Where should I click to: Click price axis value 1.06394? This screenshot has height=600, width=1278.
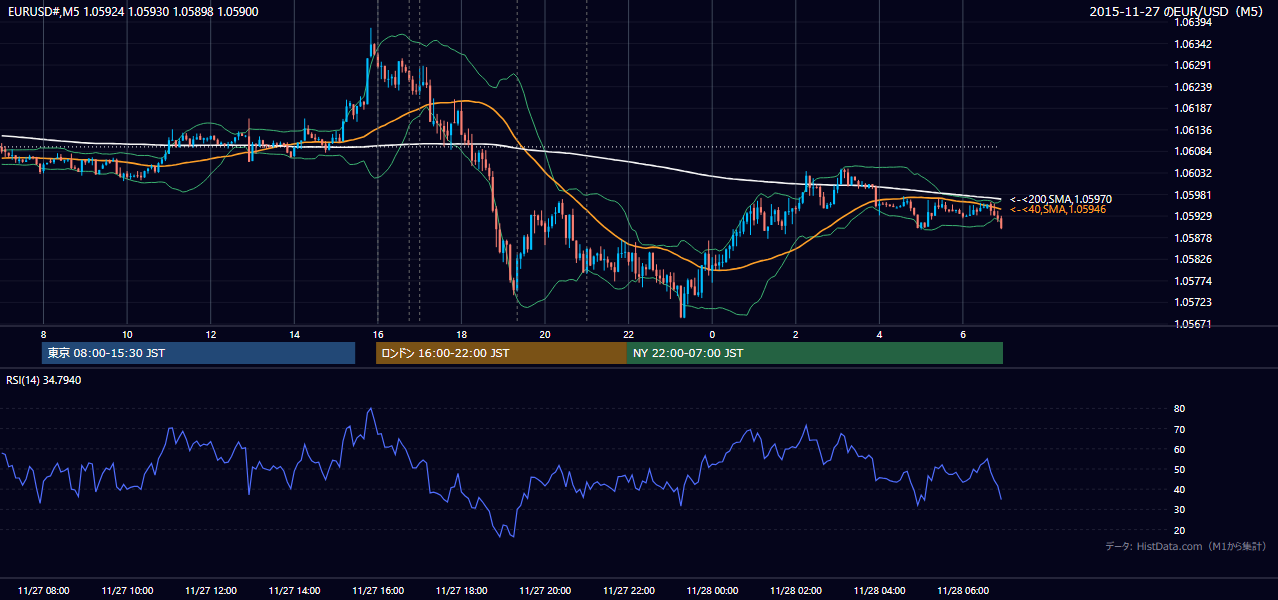1195,23
